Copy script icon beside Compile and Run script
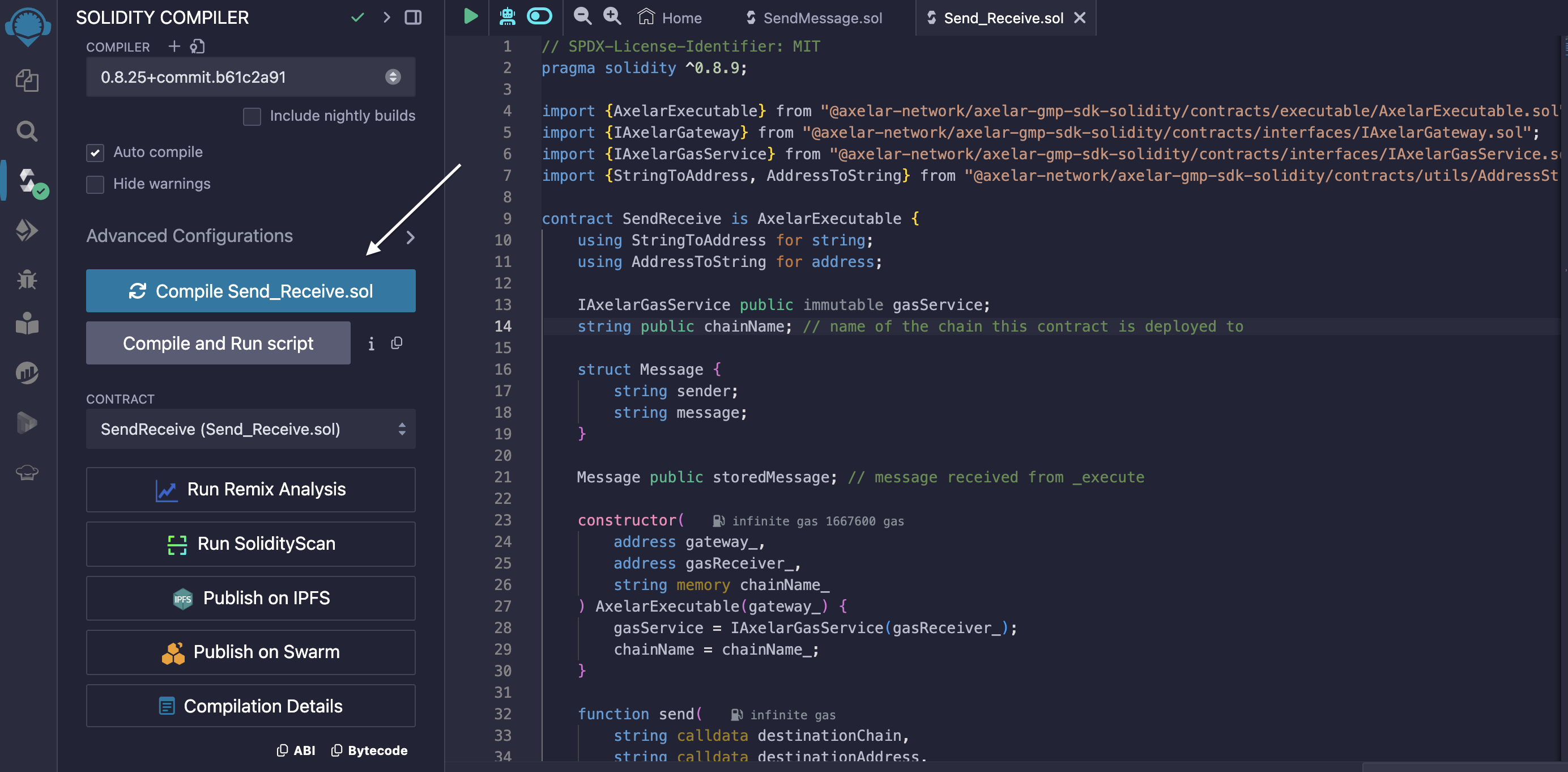Viewport: 1568px width, 772px height. pos(397,343)
